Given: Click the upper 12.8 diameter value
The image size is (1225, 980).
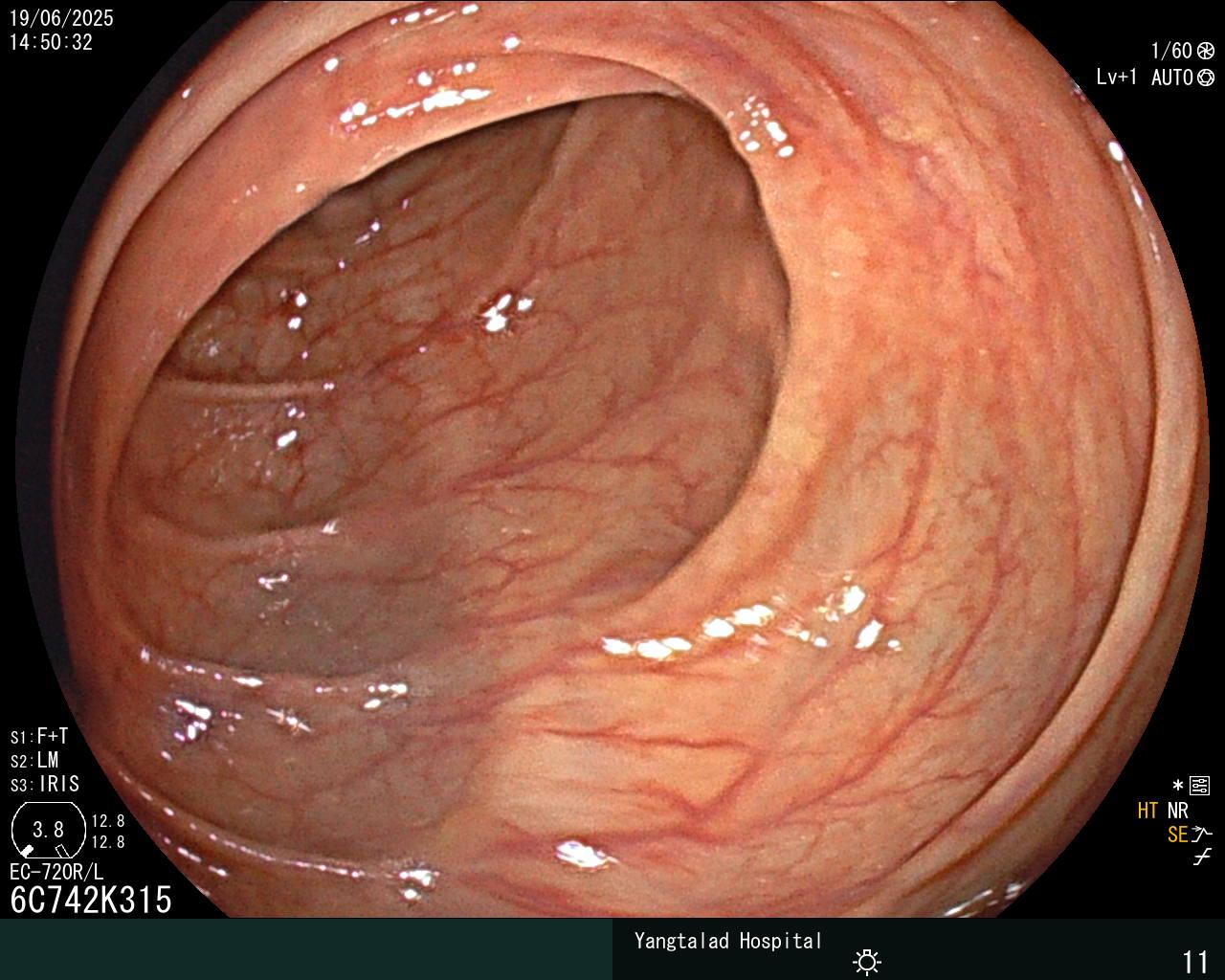Looking at the screenshot, I should tap(108, 821).
